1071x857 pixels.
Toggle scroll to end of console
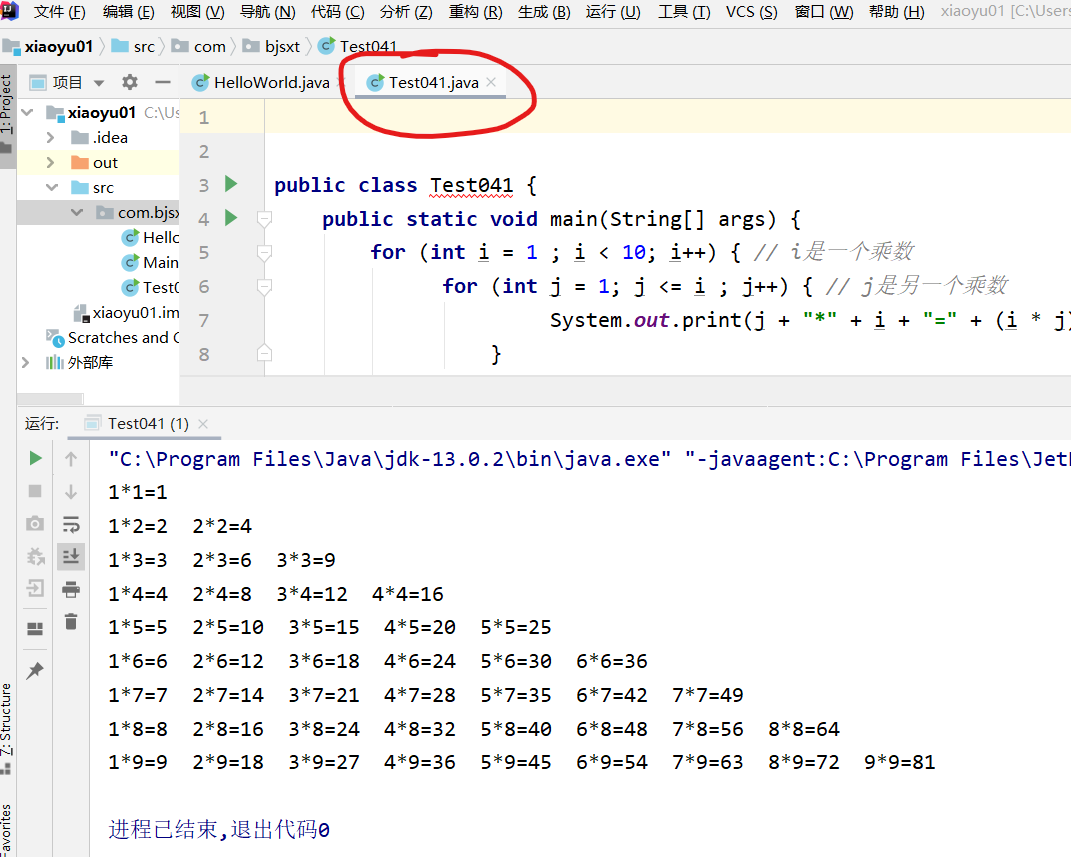click(71, 557)
